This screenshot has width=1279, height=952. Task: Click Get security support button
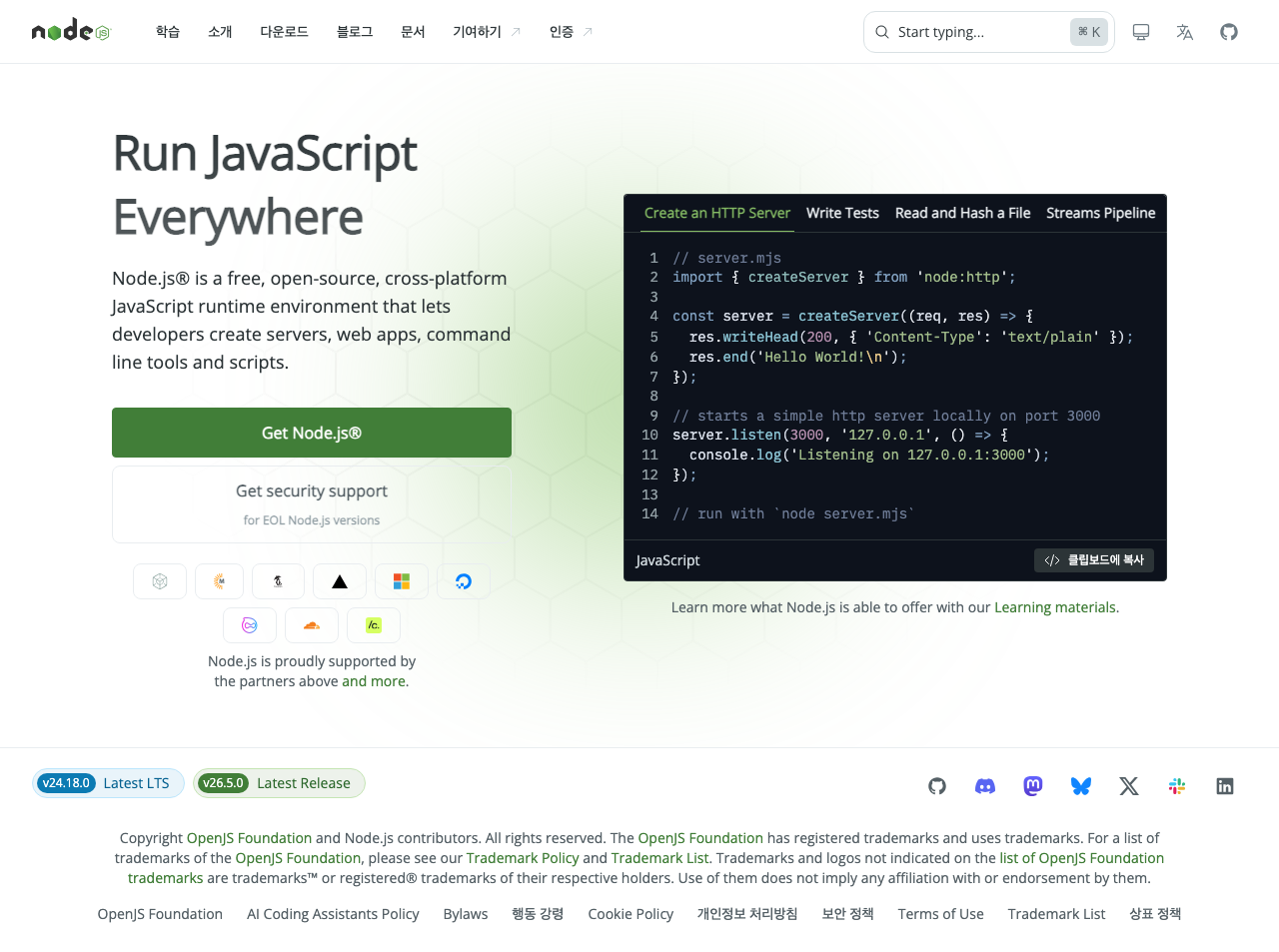tap(312, 504)
